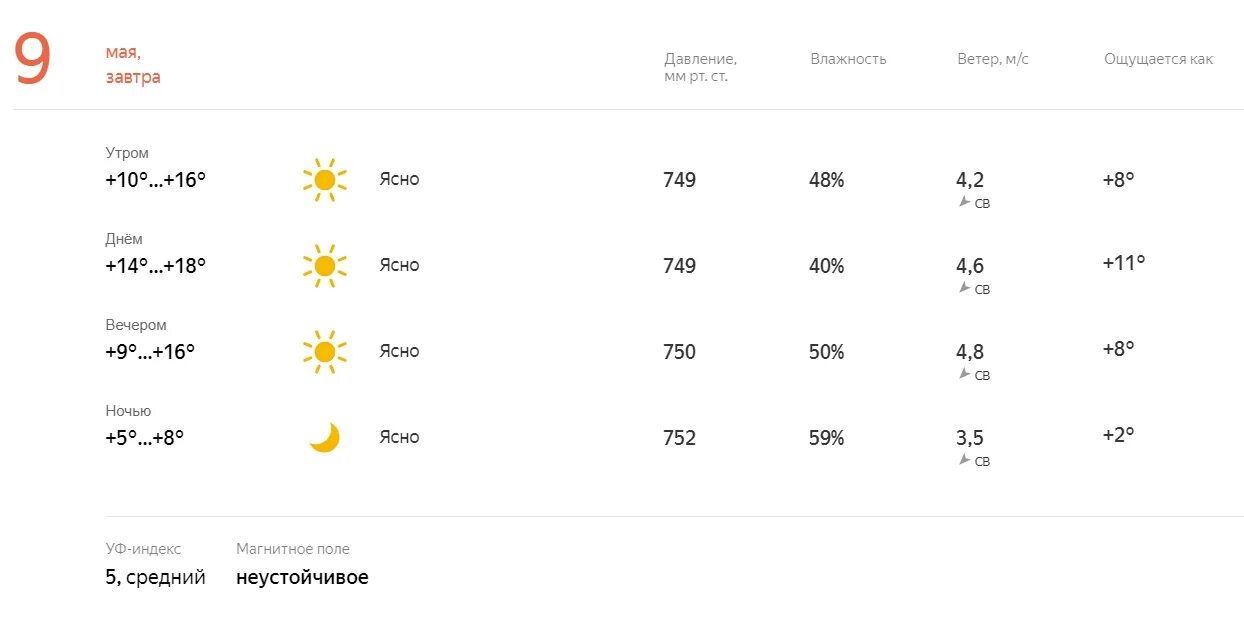Select the large date number 9
This screenshot has height=627, width=1244.
(32, 60)
